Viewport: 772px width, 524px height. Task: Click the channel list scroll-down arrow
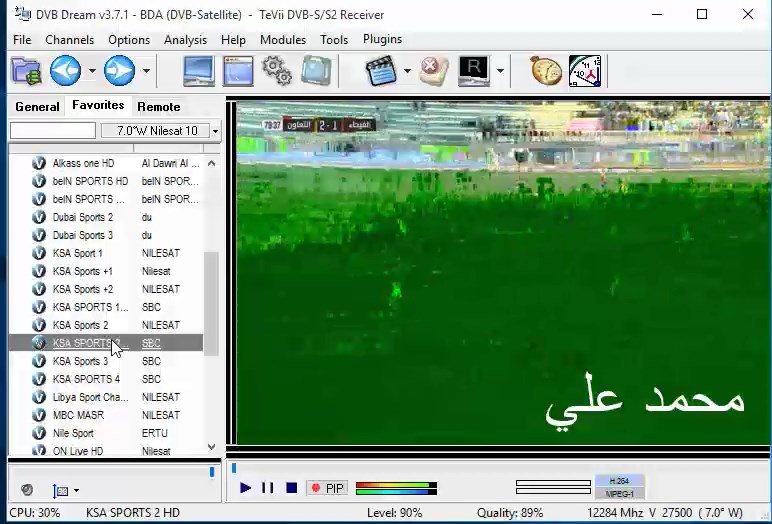click(x=211, y=447)
